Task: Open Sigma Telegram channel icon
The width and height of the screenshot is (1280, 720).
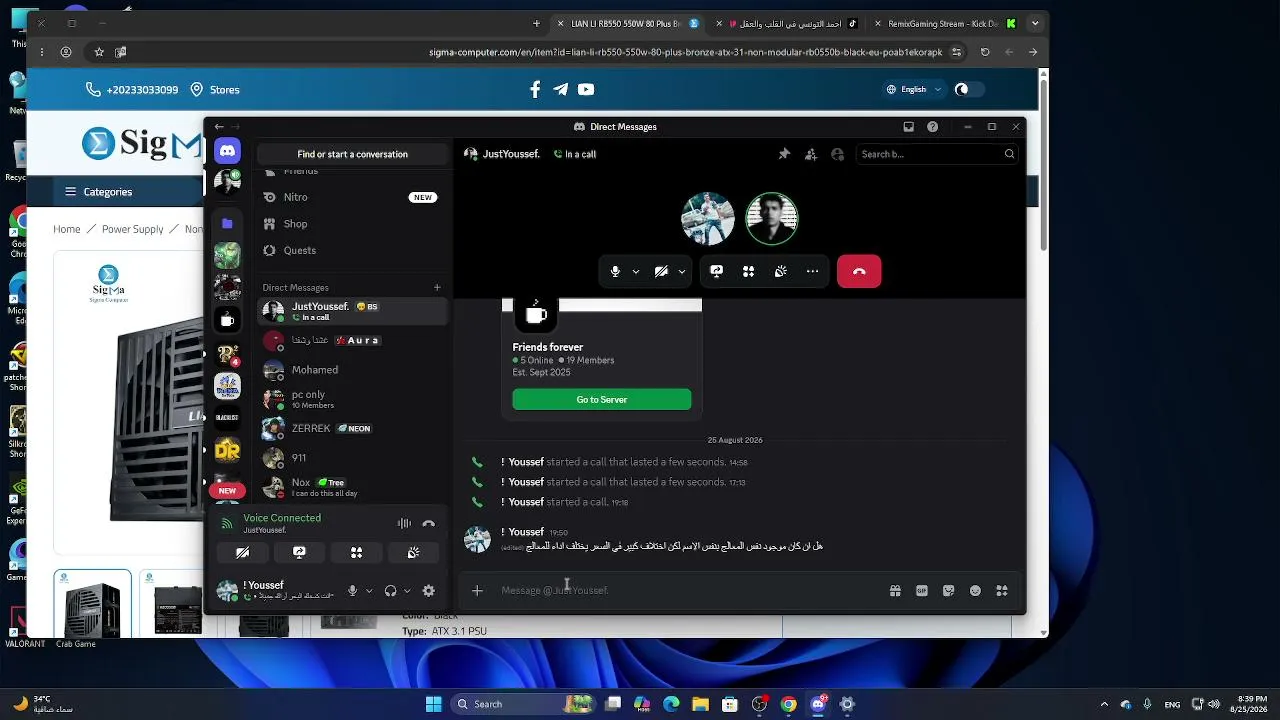Action: click(x=560, y=90)
